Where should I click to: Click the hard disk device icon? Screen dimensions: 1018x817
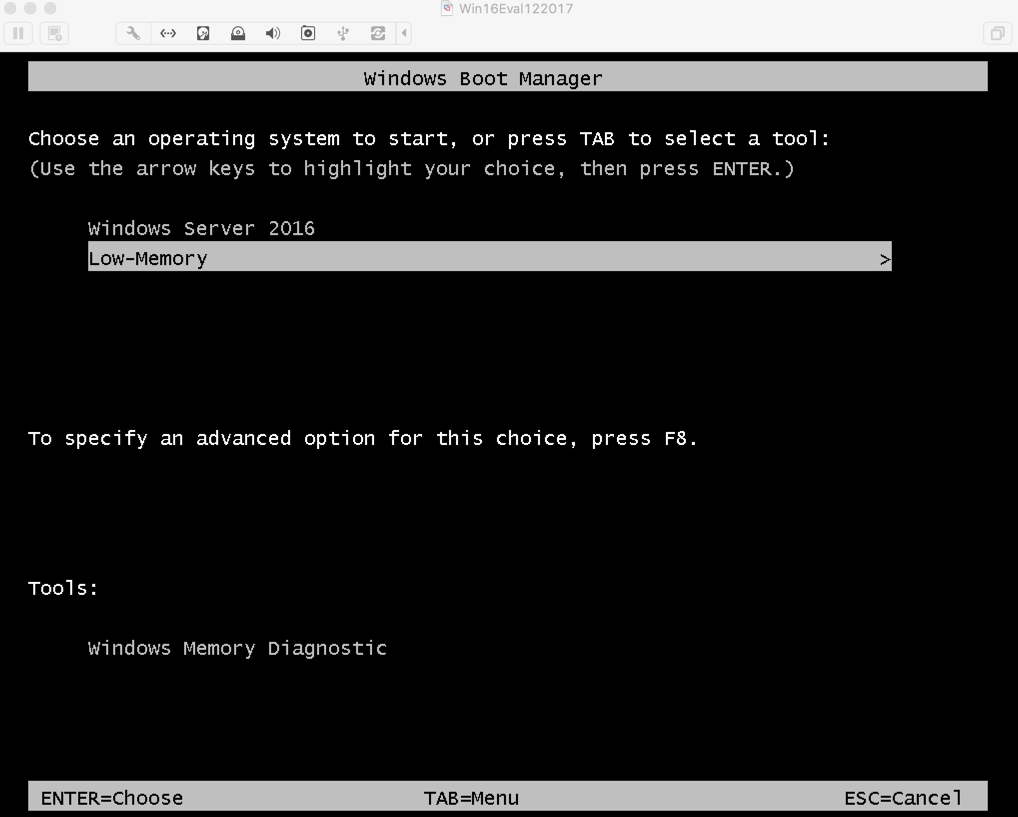(x=203, y=33)
